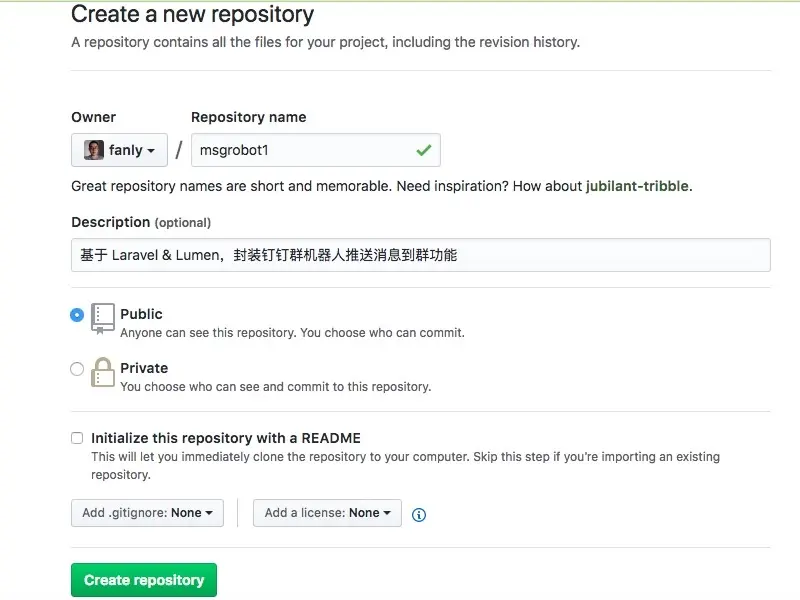The height and width of the screenshot is (600, 800).
Task: Click the green checkmark in repository name
Action: [423, 150]
